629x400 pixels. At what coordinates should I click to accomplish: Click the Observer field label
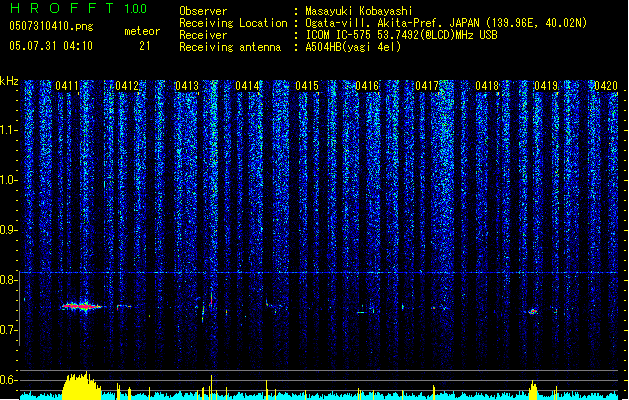pyautogui.click(x=203, y=11)
